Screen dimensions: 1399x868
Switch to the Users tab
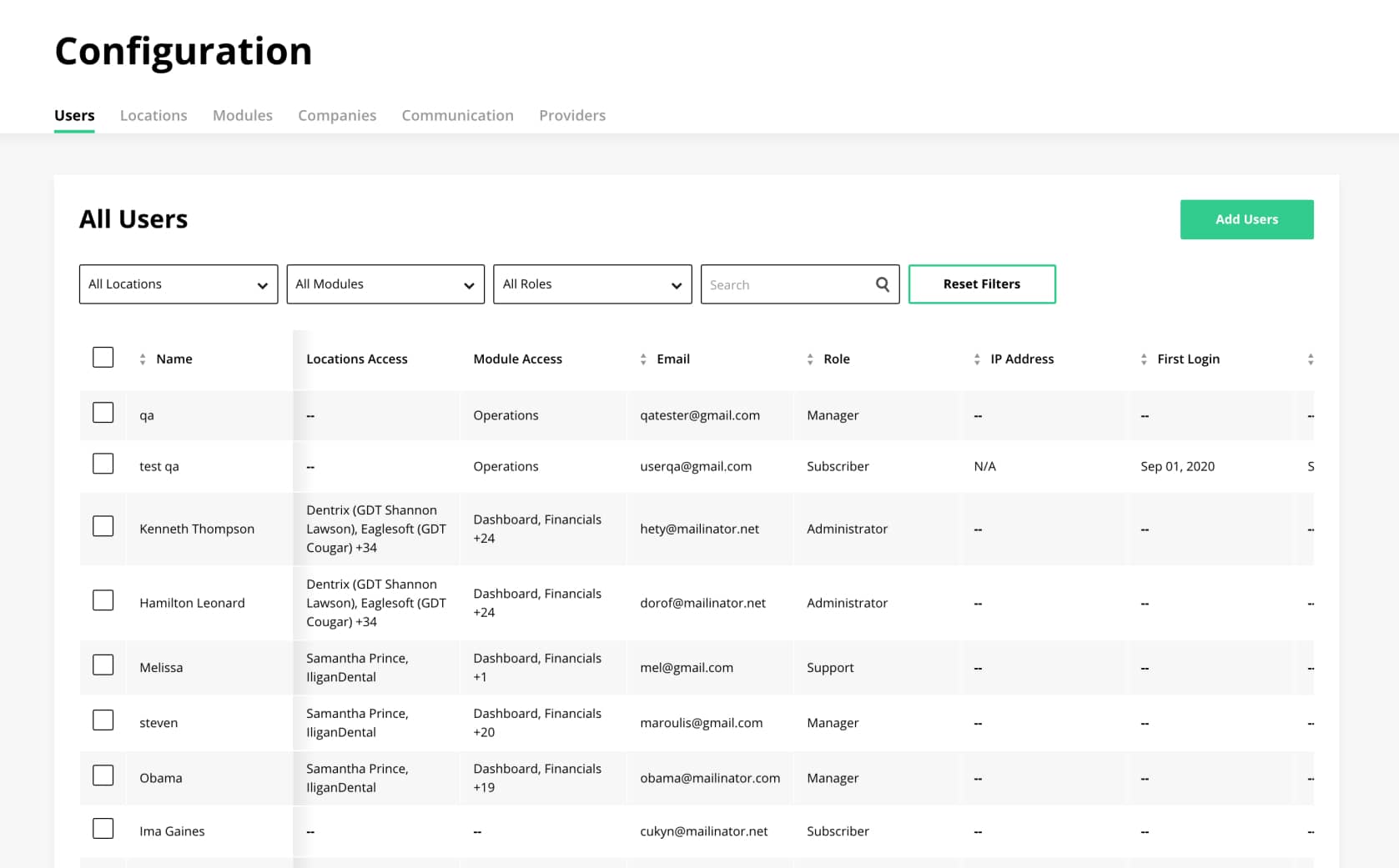point(74,115)
